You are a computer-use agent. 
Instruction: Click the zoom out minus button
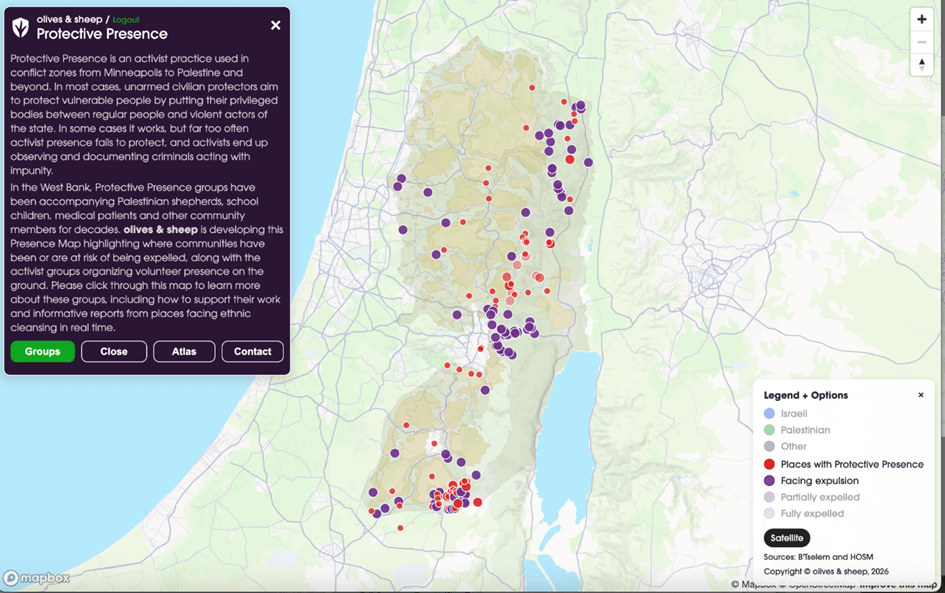pyautogui.click(x=921, y=42)
